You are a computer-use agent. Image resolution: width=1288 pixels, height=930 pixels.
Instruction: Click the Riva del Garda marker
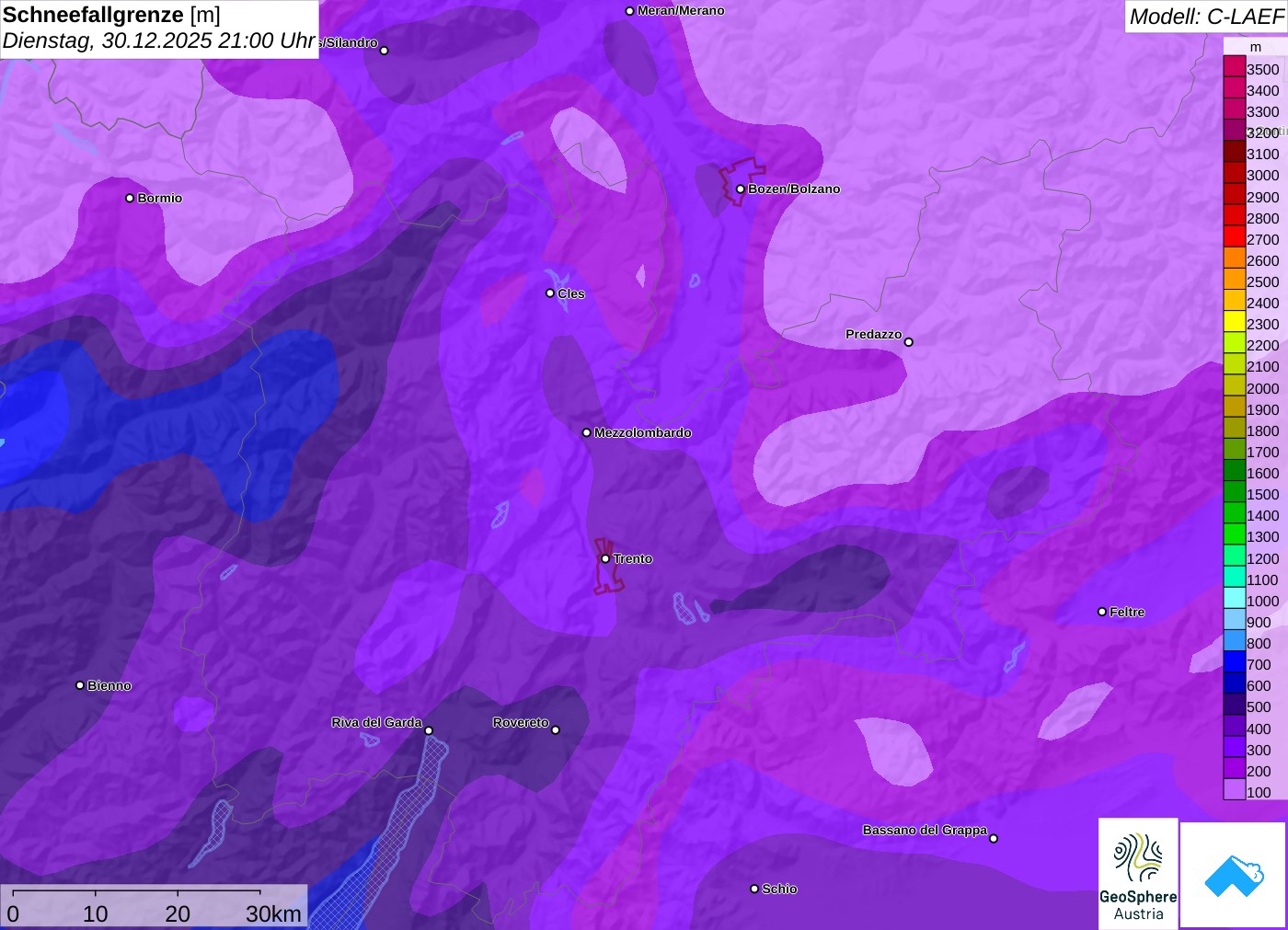pos(429,730)
